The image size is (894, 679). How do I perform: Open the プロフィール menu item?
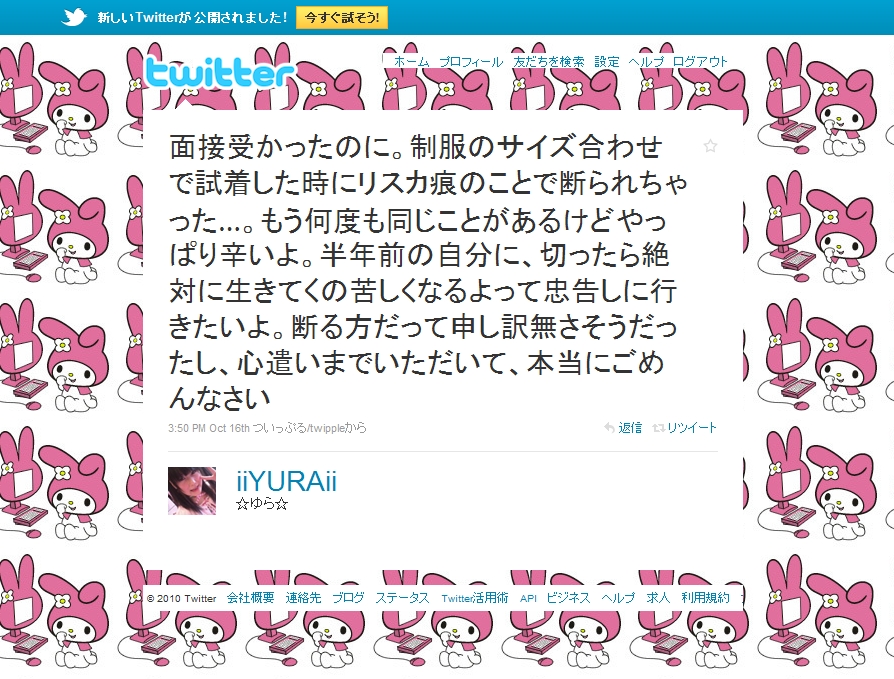click(x=470, y=61)
